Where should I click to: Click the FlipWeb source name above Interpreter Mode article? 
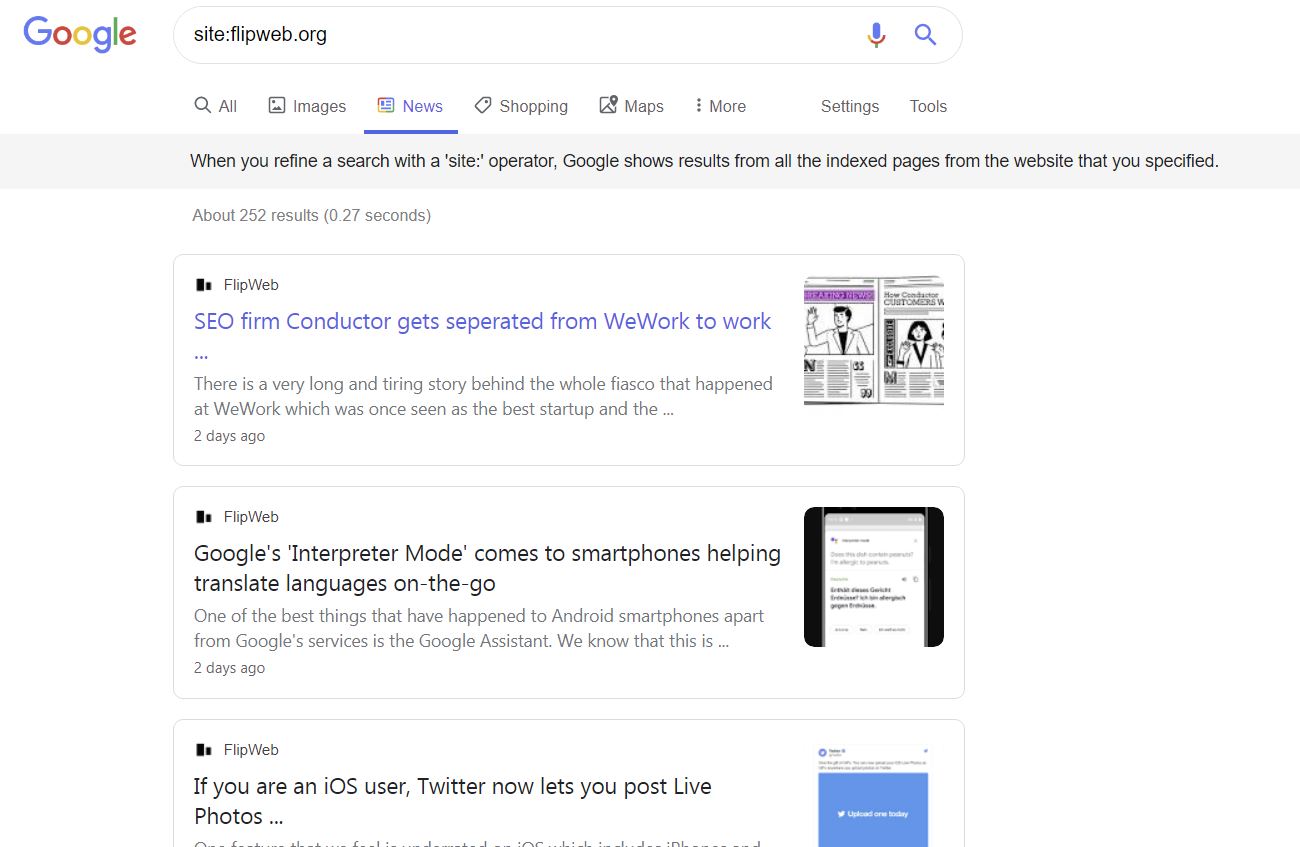(x=251, y=517)
